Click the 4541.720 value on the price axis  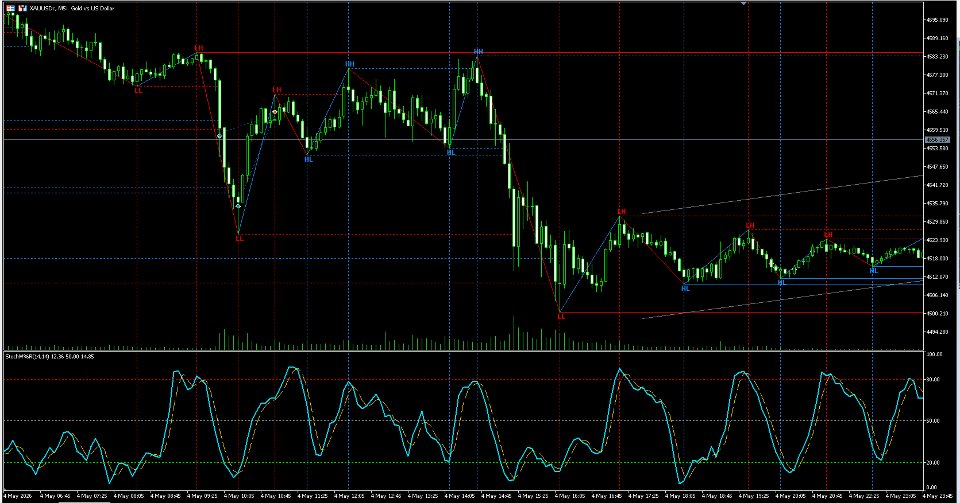938,185
